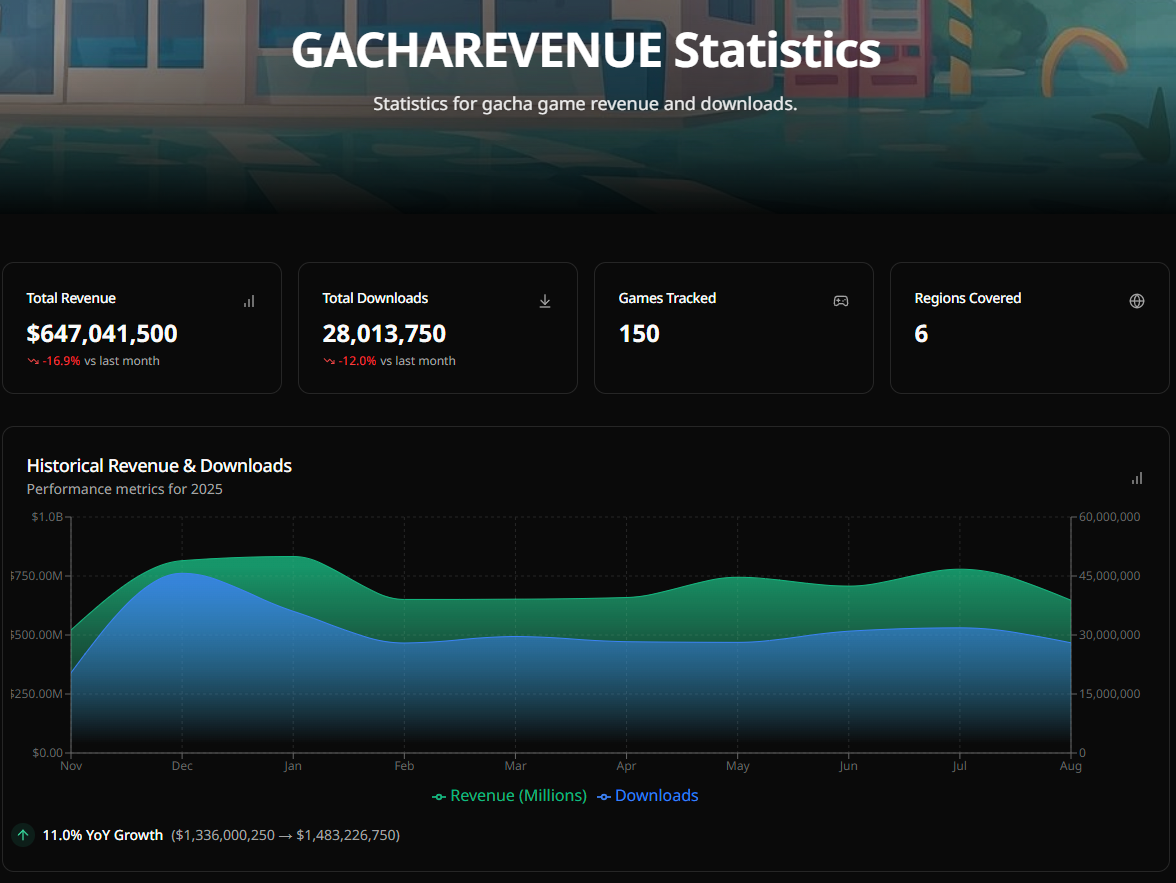This screenshot has height=883, width=1176.
Task: Click the download icon in Total Downloads card
Action: 545,301
